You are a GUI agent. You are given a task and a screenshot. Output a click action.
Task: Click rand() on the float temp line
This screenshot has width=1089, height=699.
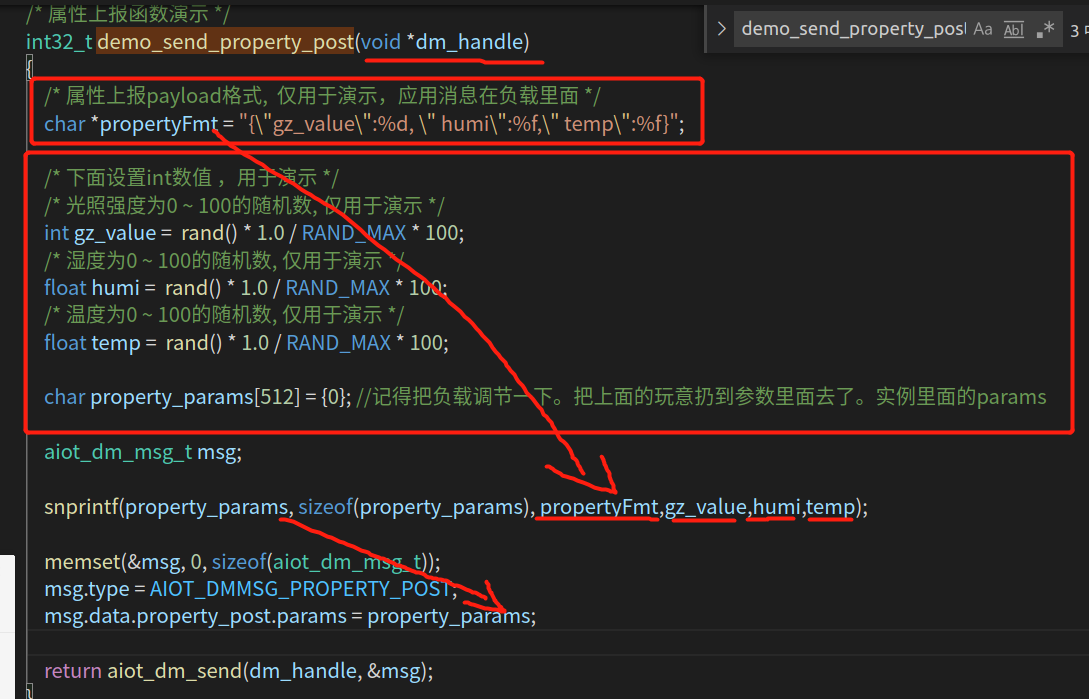pyautogui.click(x=194, y=343)
